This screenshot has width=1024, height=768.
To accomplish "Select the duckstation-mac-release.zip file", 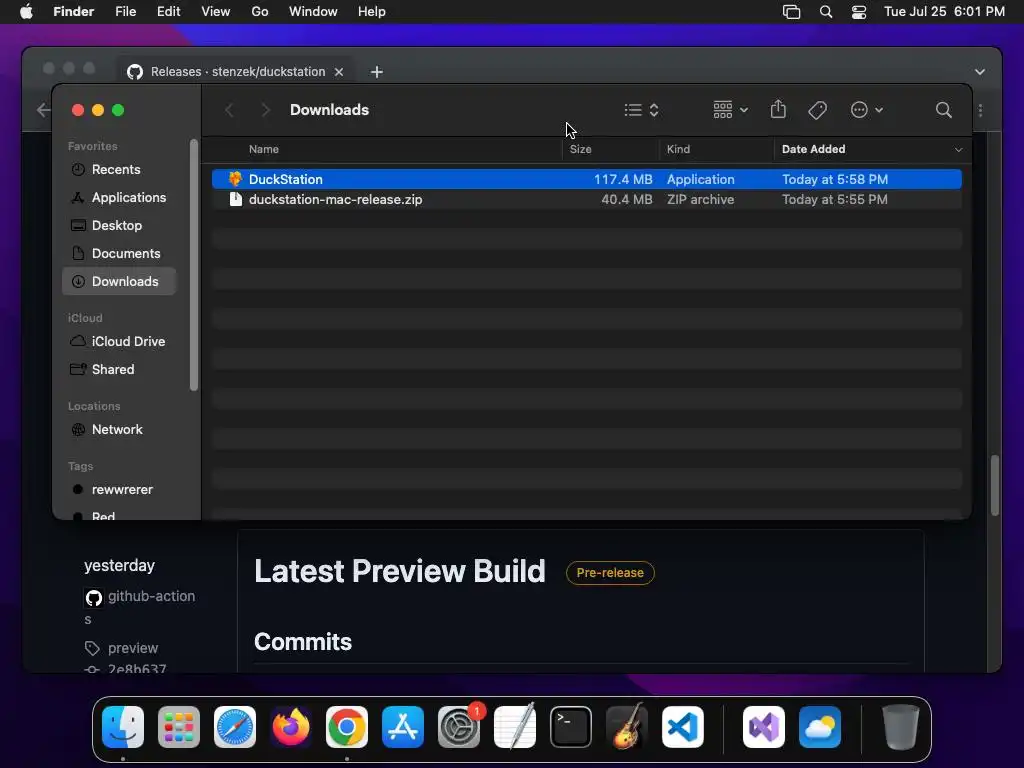I will [586, 199].
